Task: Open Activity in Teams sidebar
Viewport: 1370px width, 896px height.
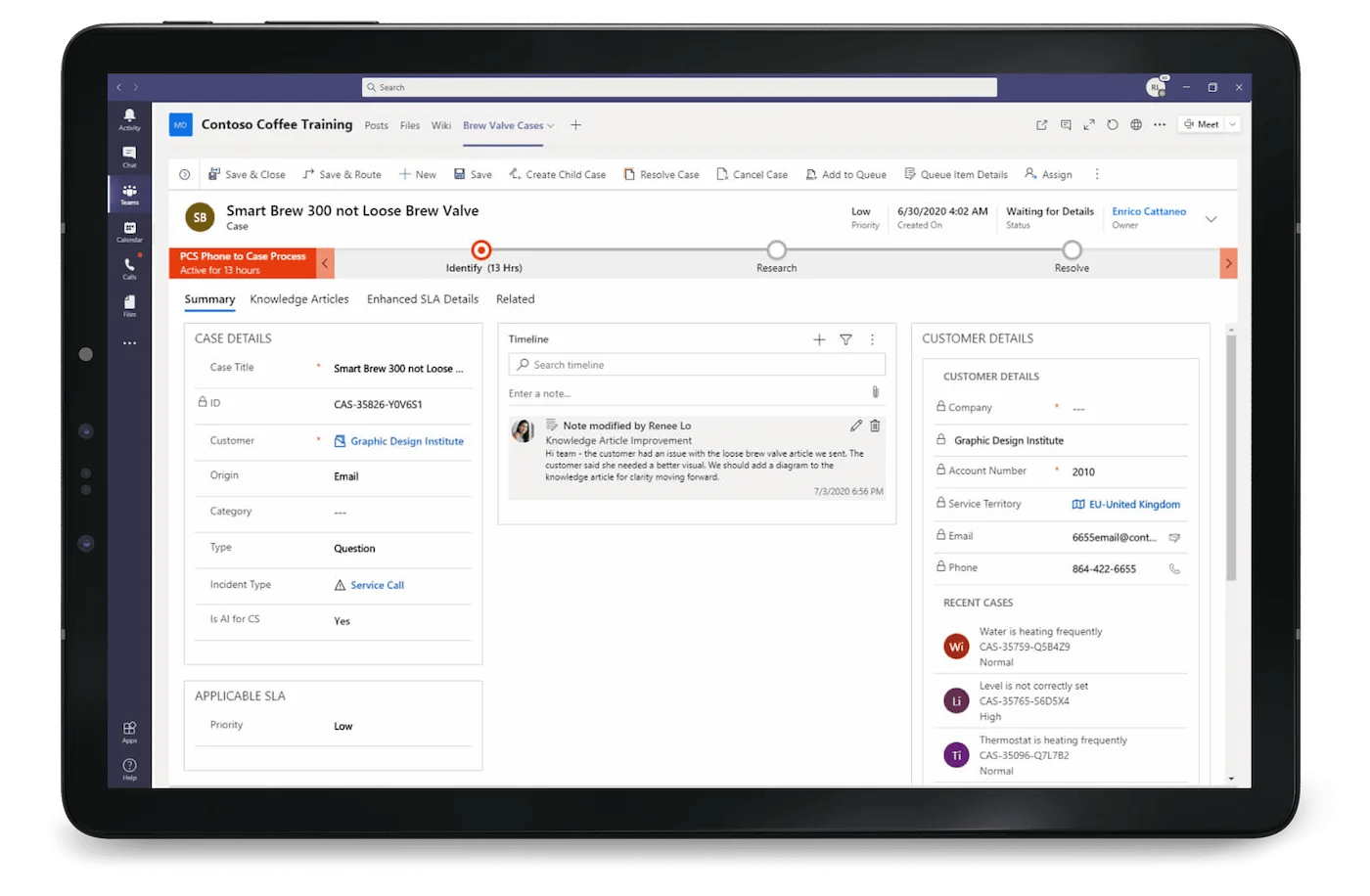Action: point(129,119)
